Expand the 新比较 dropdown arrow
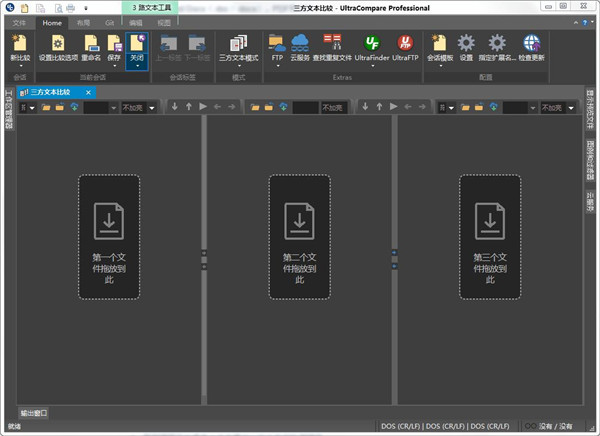 tap(21, 66)
